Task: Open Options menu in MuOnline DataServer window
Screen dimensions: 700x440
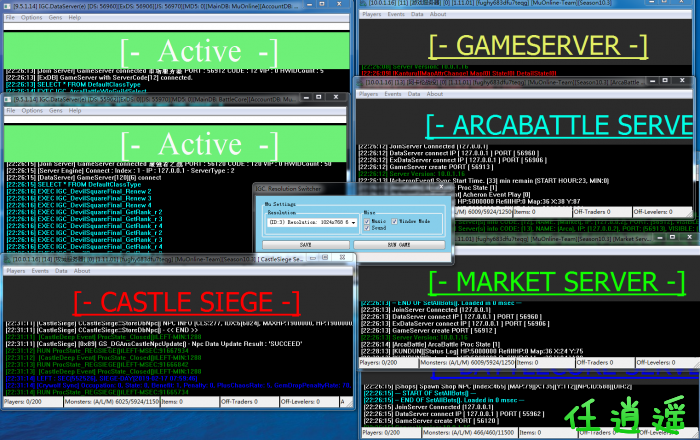Action: 32,17
